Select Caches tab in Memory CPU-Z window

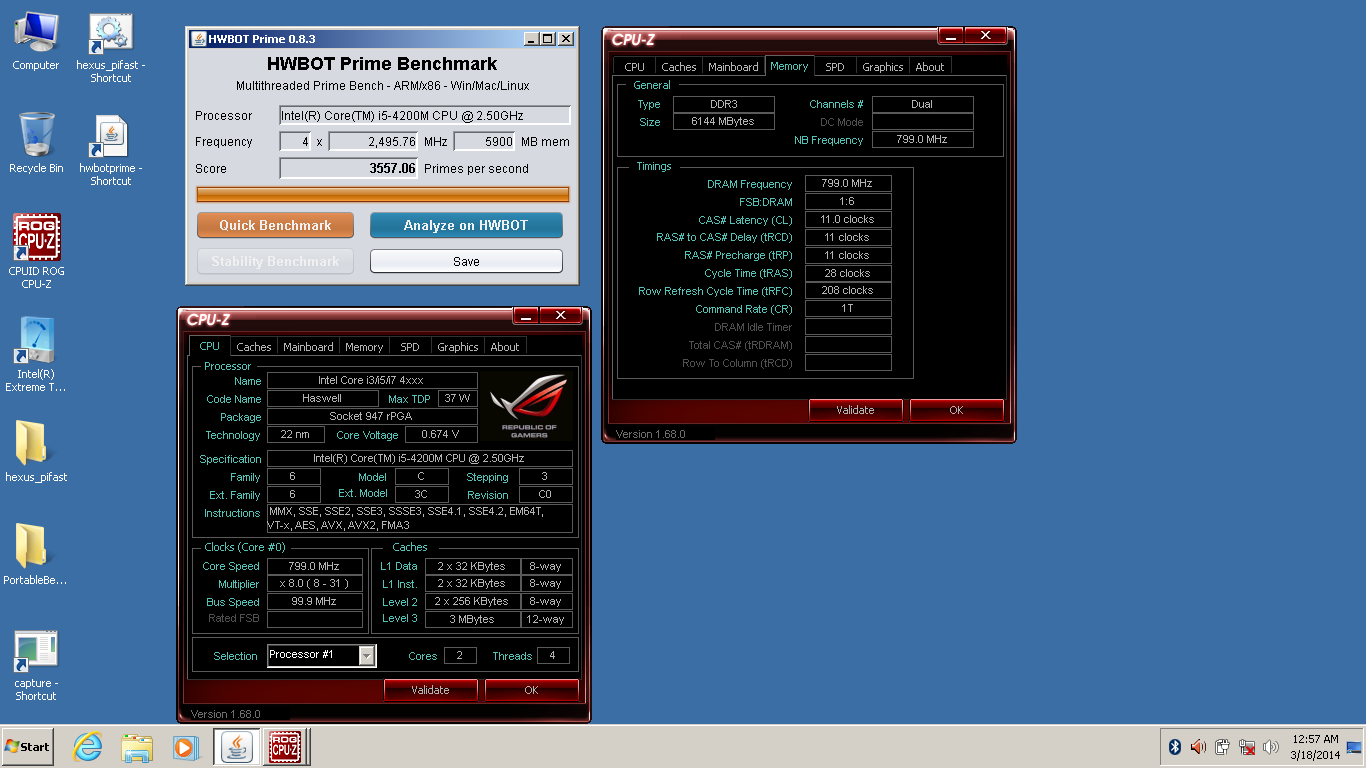click(679, 67)
